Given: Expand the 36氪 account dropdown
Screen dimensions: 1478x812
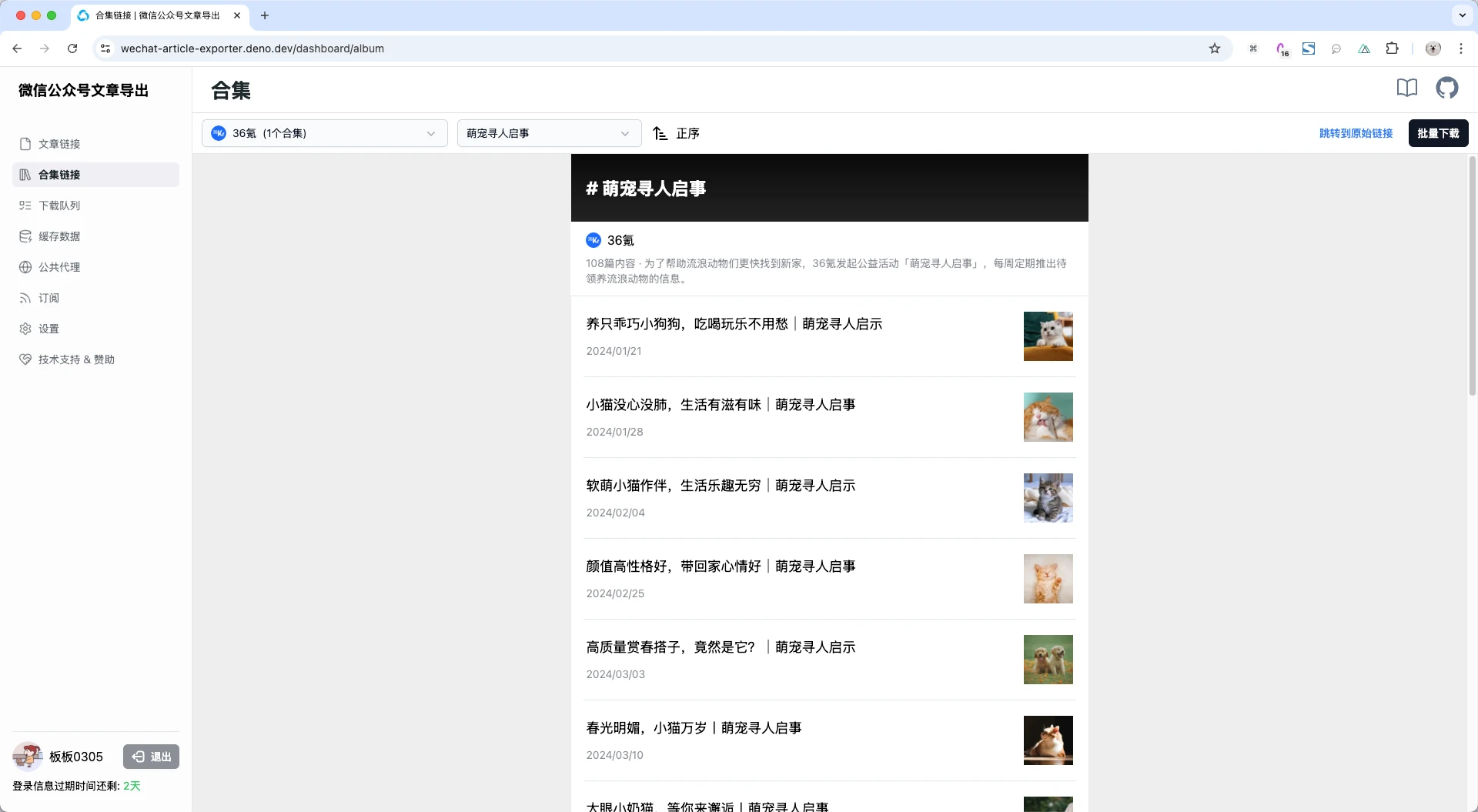Looking at the screenshot, I should [x=324, y=134].
